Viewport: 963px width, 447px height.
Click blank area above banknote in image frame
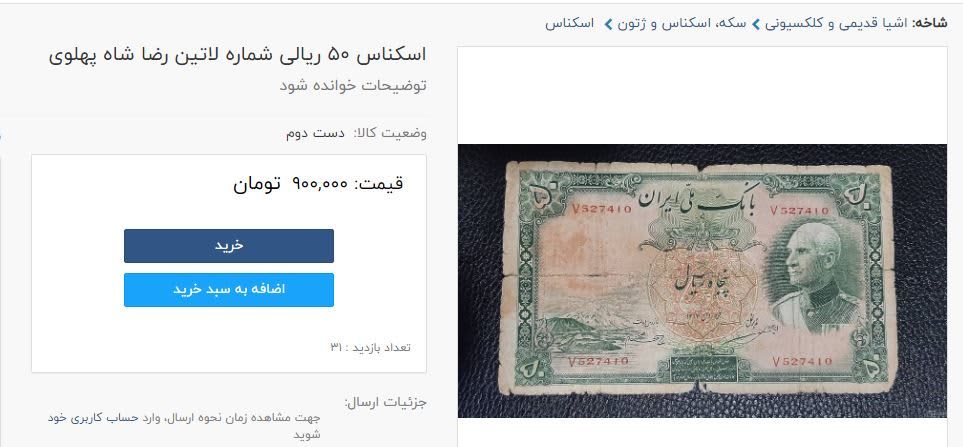click(702, 96)
